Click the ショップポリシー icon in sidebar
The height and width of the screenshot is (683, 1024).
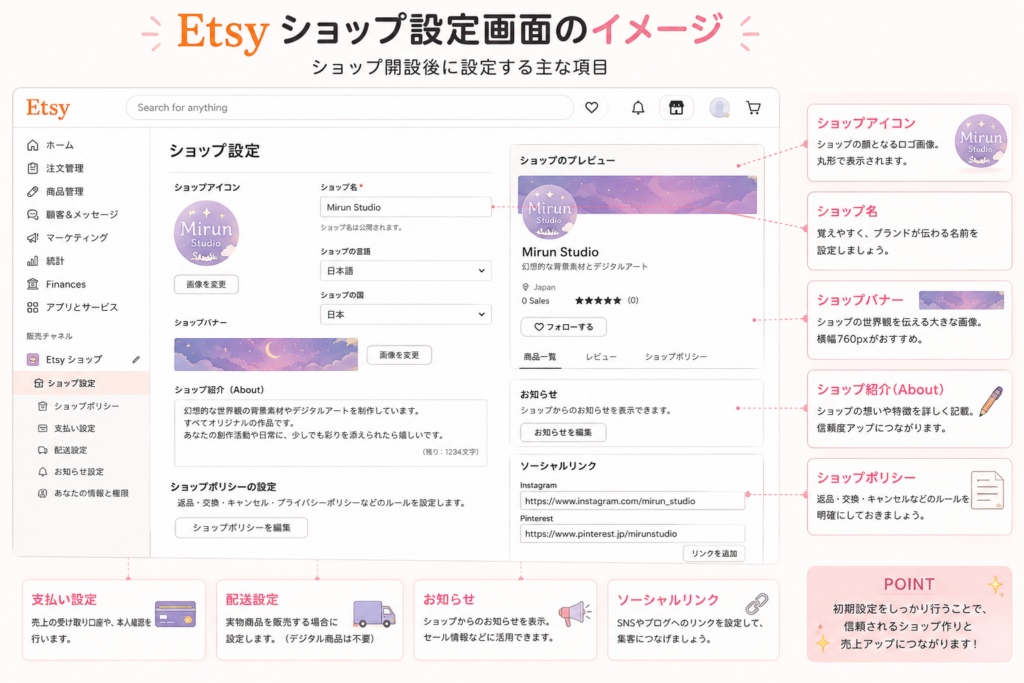pos(42,406)
